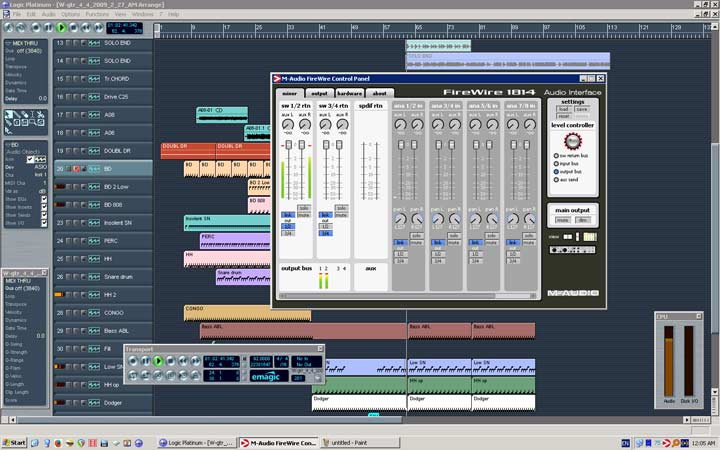720x450 pixels.
Task: Open the Transport window options arrow button
Action: (317, 378)
